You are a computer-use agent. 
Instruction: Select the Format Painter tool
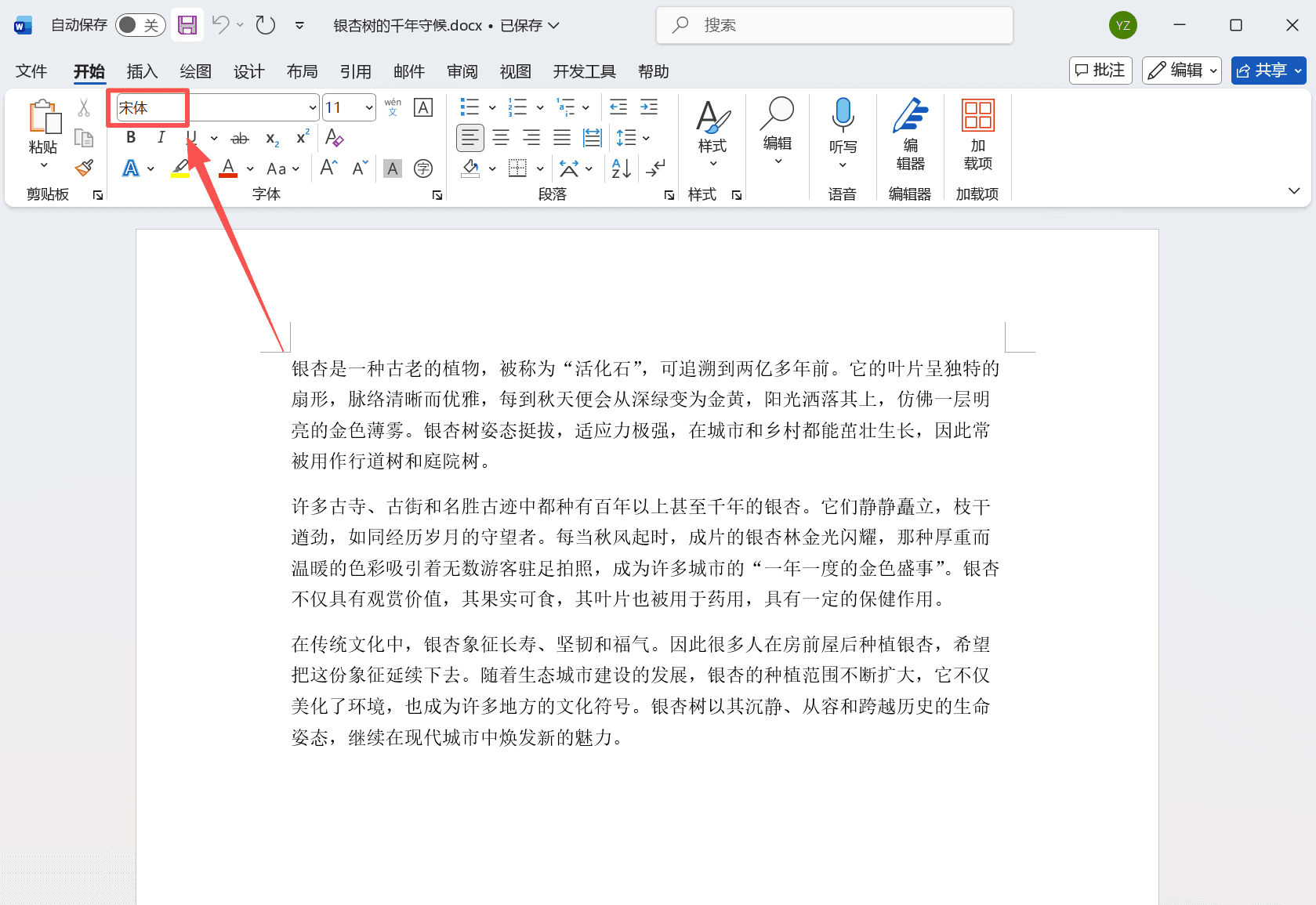click(x=84, y=168)
